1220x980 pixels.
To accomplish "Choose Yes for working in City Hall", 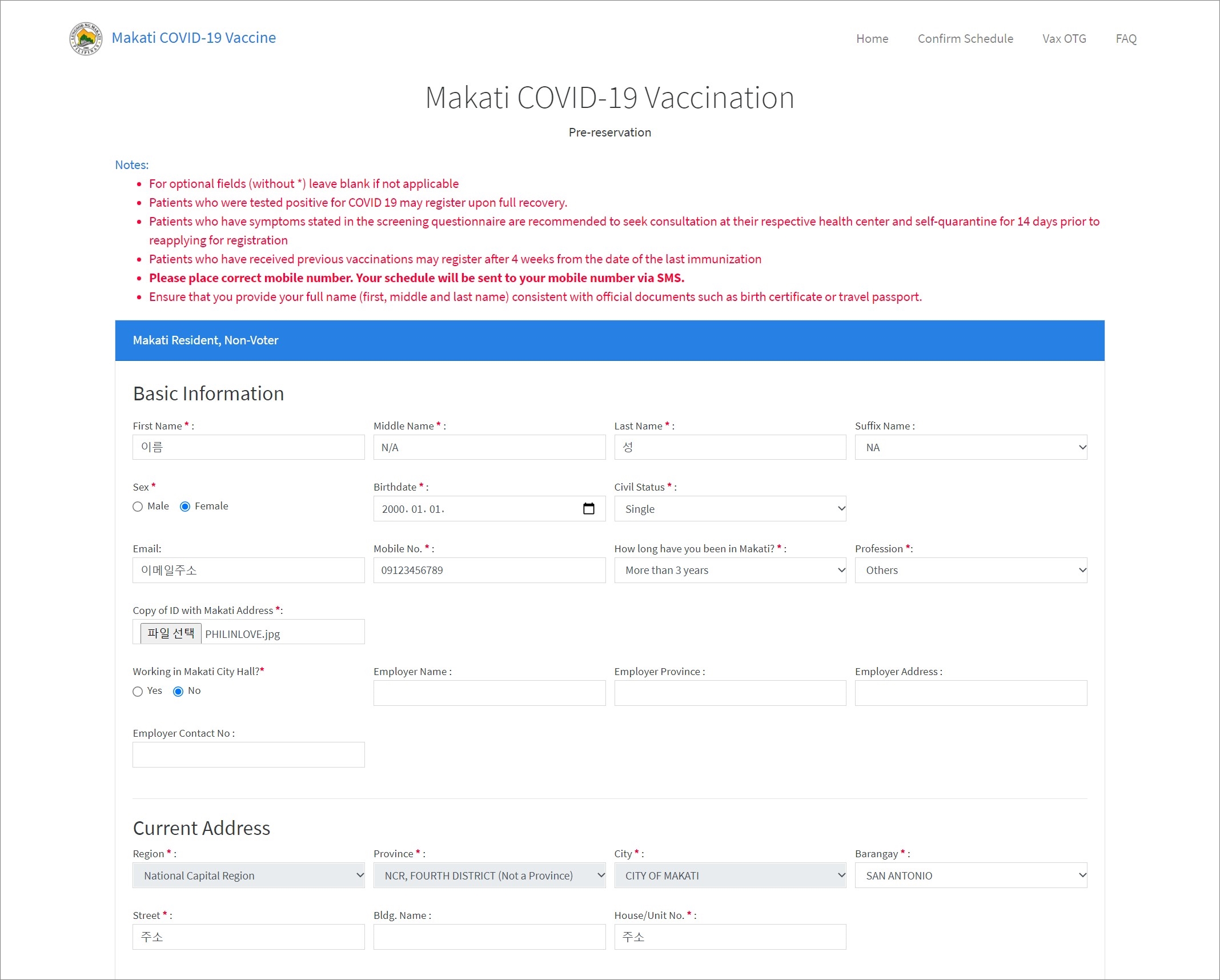I will click(x=138, y=692).
